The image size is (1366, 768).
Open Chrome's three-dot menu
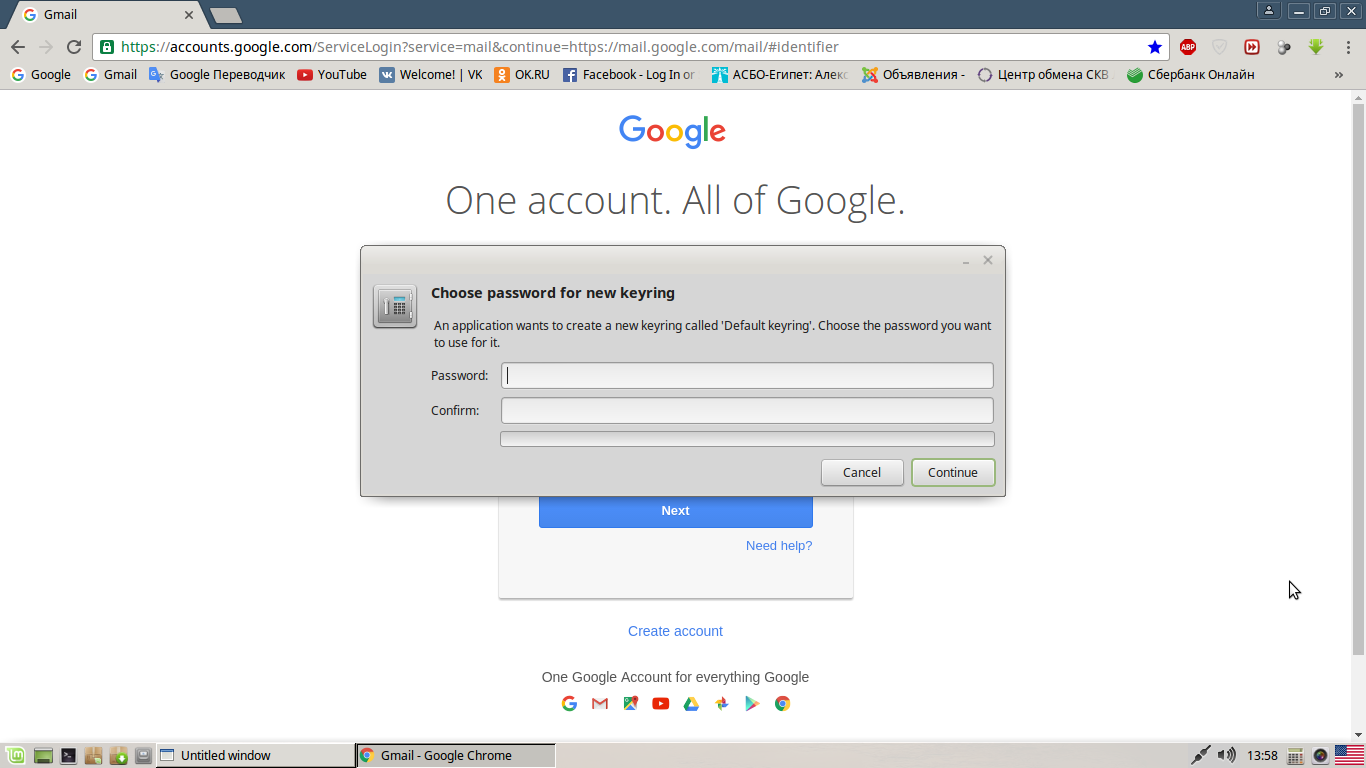1347,47
